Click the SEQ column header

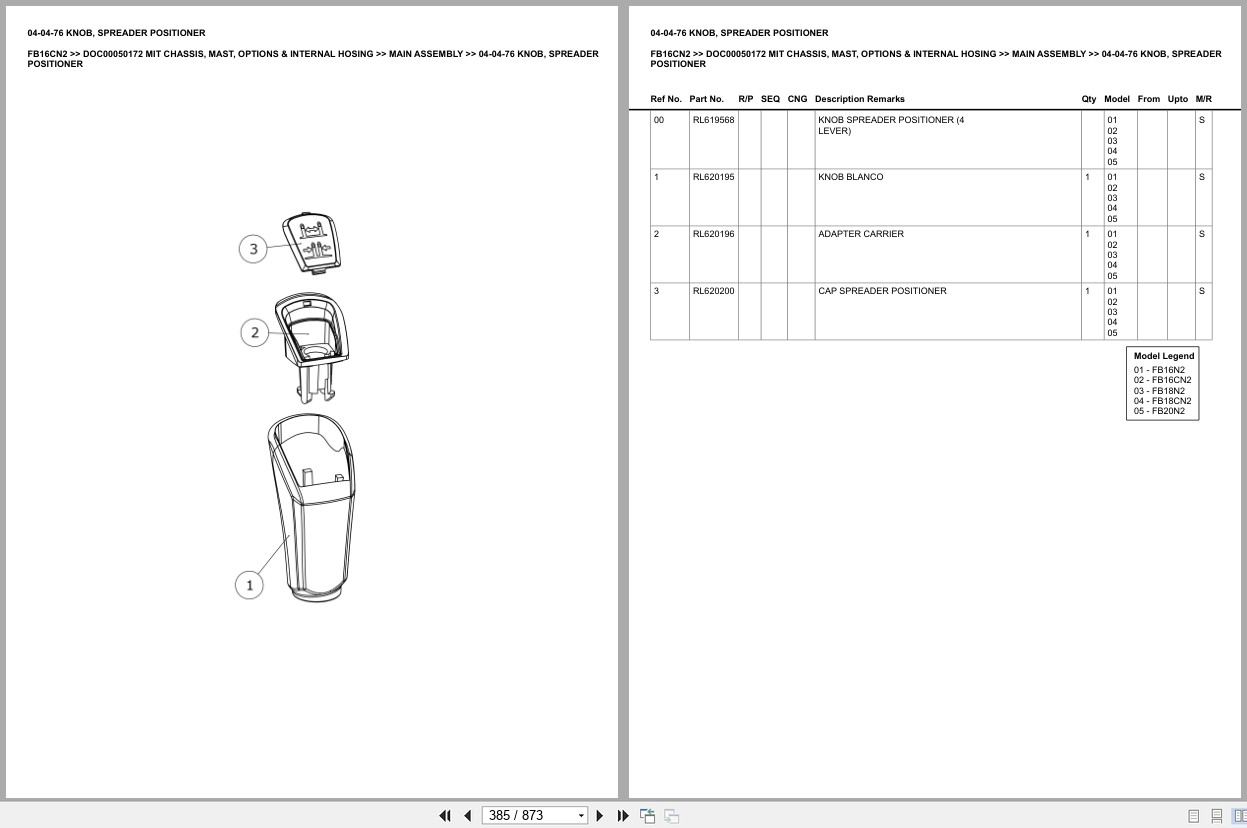tap(770, 99)
